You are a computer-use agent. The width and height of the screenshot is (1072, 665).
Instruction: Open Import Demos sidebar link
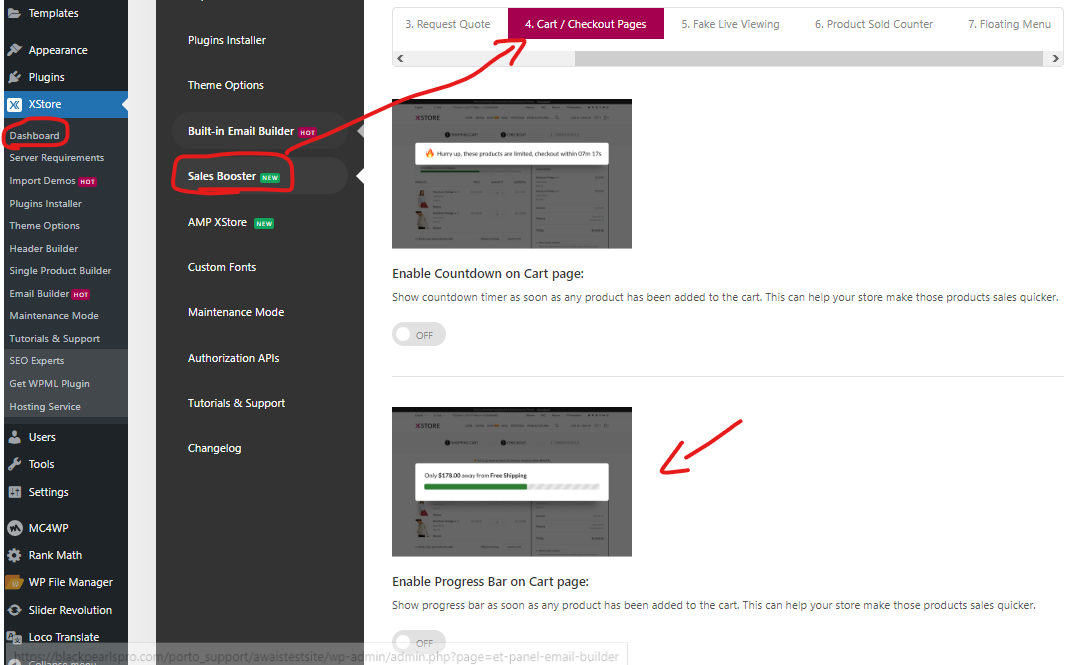click(x=53, y=181)
